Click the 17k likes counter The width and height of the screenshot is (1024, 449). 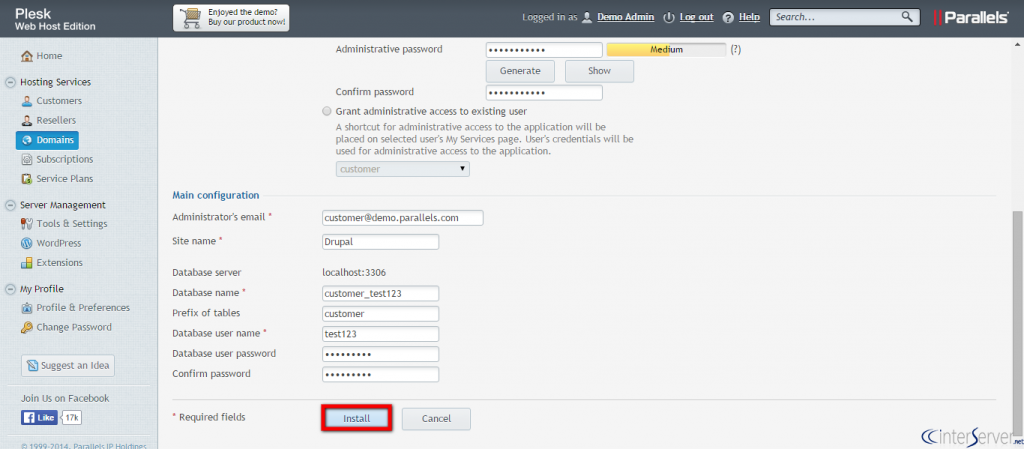point(72,418)
